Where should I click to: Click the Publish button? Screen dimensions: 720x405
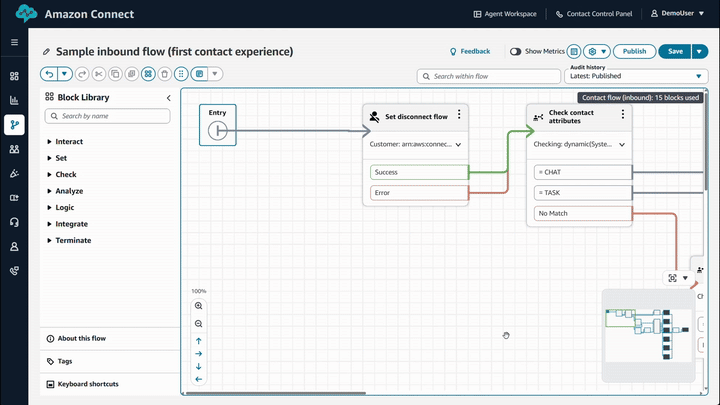634,51
